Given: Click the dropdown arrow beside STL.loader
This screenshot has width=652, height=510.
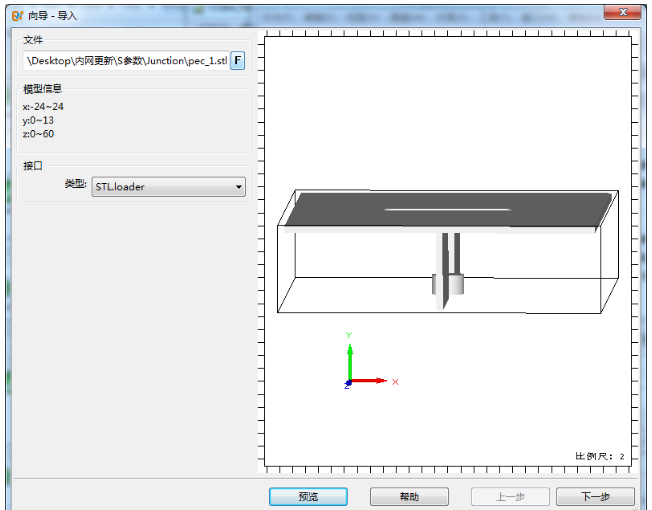Looking at the screenshot, I should [x=238, y=187].
